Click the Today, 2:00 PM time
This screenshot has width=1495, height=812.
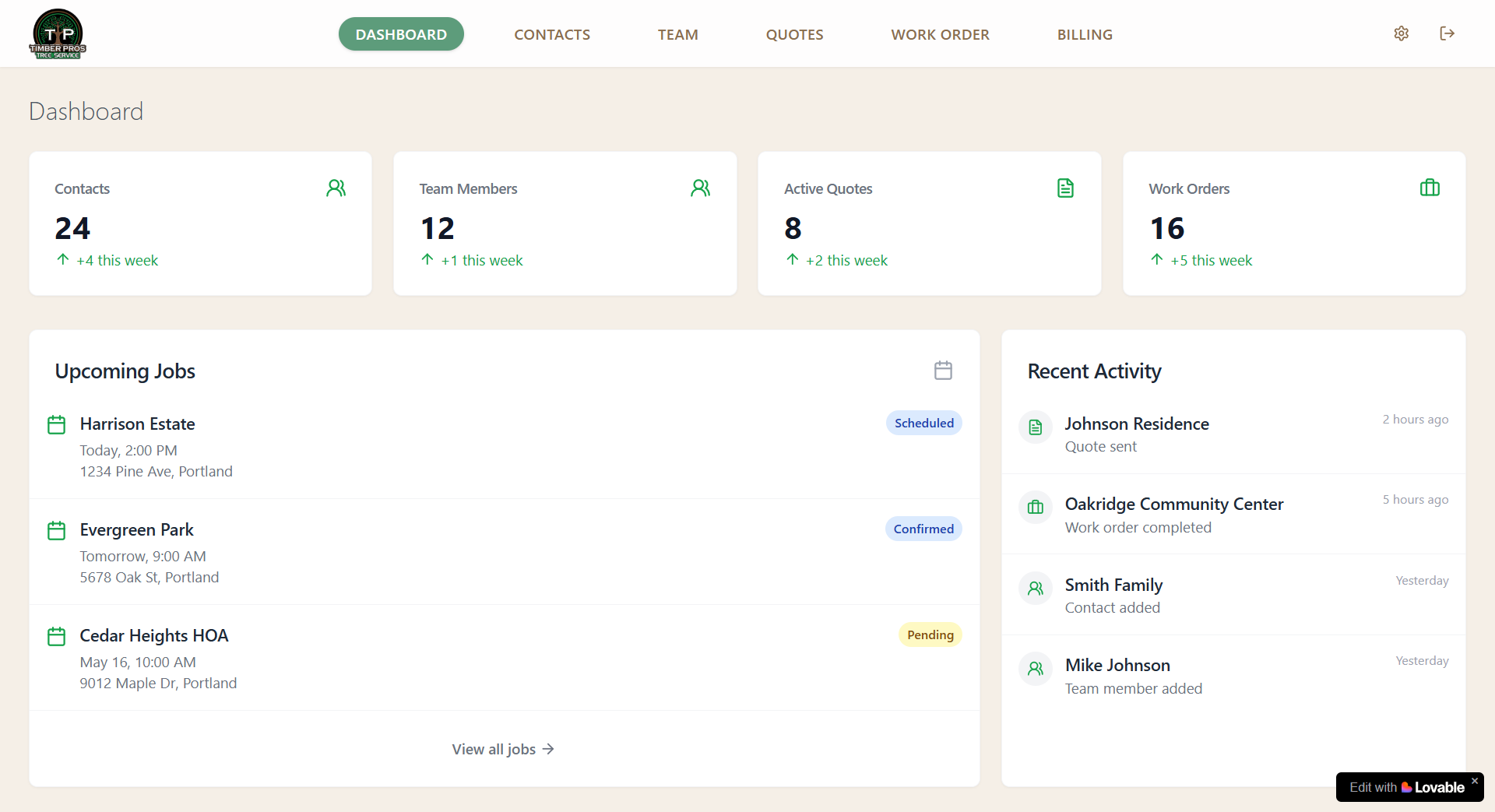[x=128, y=451]
